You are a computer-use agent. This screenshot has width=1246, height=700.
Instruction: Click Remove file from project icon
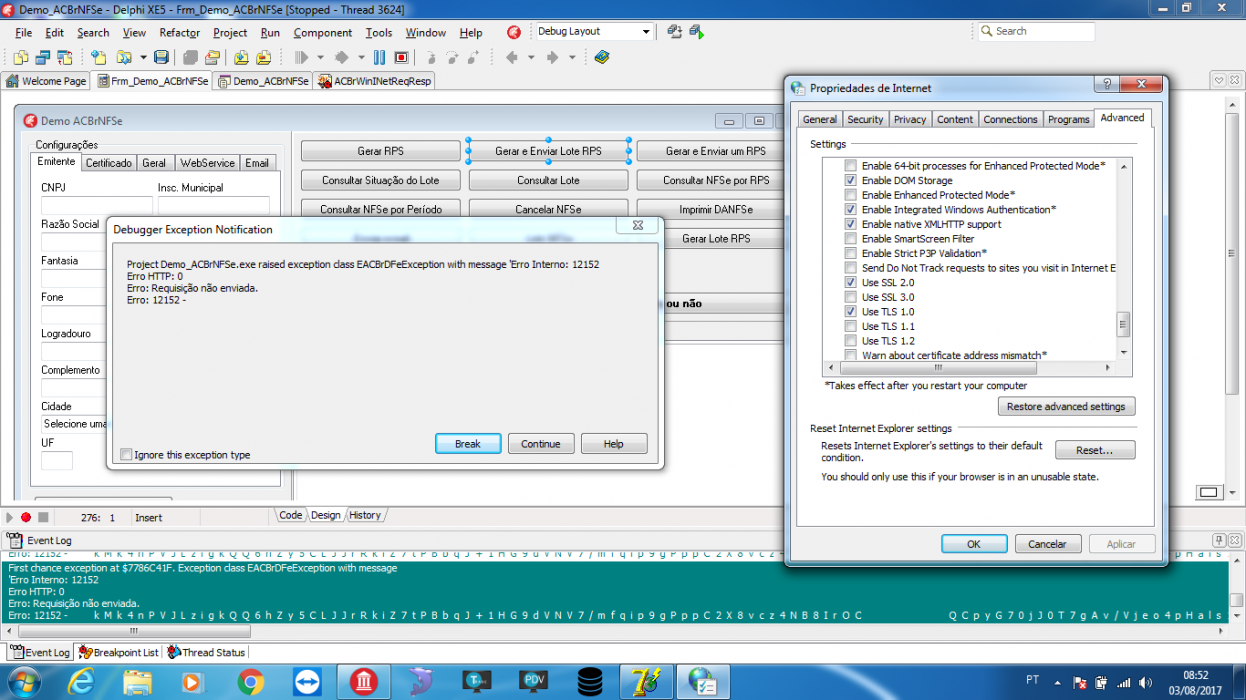(x=263, y=57)
